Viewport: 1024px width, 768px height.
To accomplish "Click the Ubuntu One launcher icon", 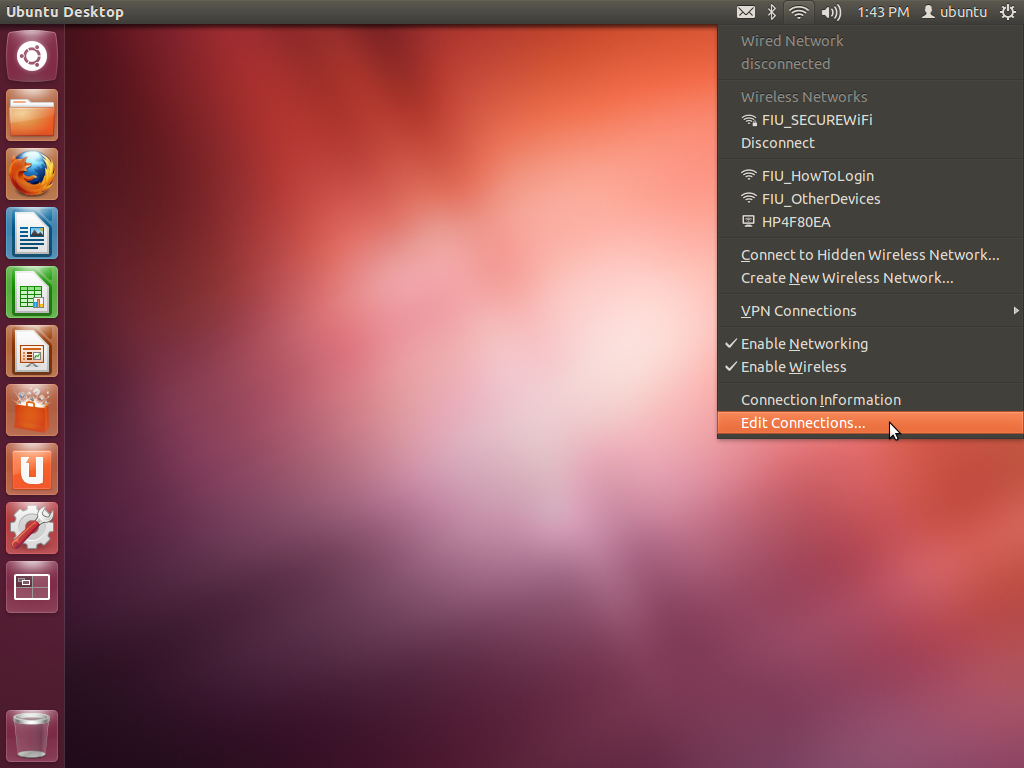I will pyautogui.click(x=32, y=469).
